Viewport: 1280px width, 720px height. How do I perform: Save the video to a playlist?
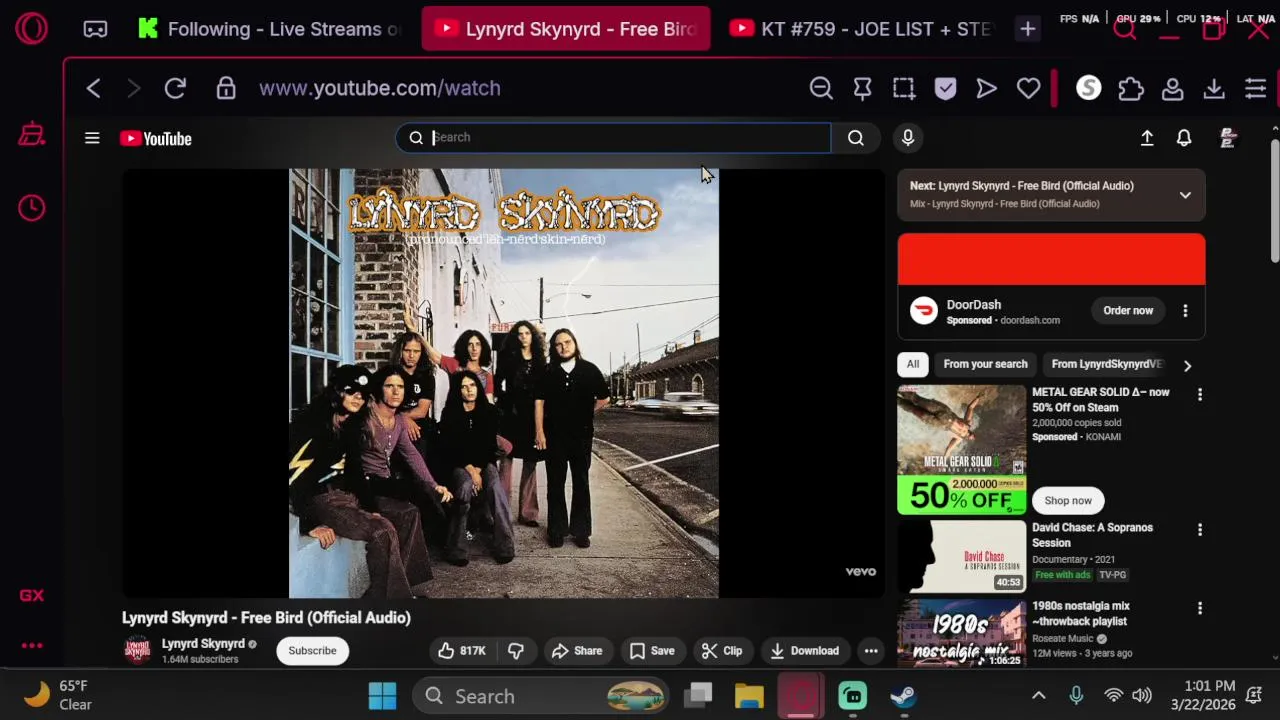click(652, 651)
